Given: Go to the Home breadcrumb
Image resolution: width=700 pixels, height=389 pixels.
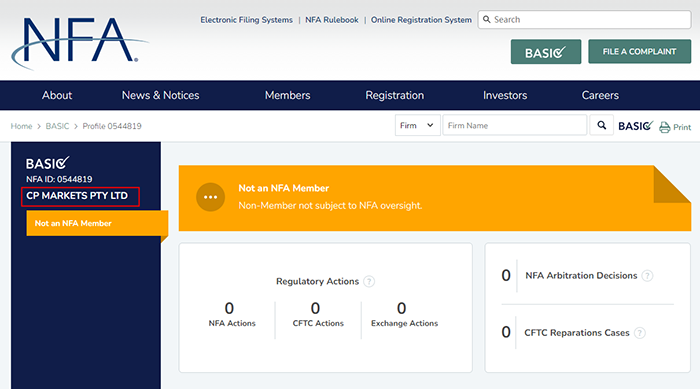Looking at the screenshot, I should click(x=21, y=126).
